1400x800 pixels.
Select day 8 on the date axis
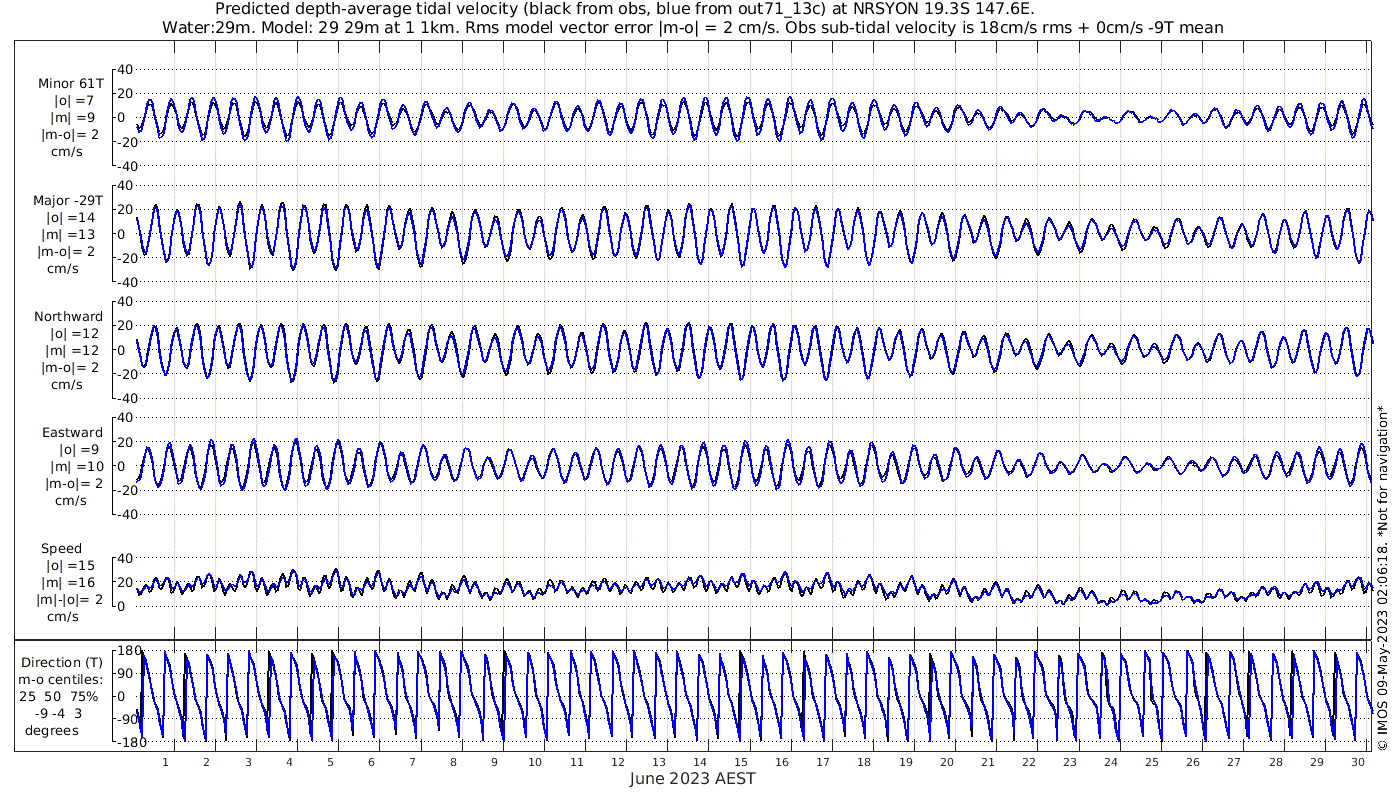[453, 762]
